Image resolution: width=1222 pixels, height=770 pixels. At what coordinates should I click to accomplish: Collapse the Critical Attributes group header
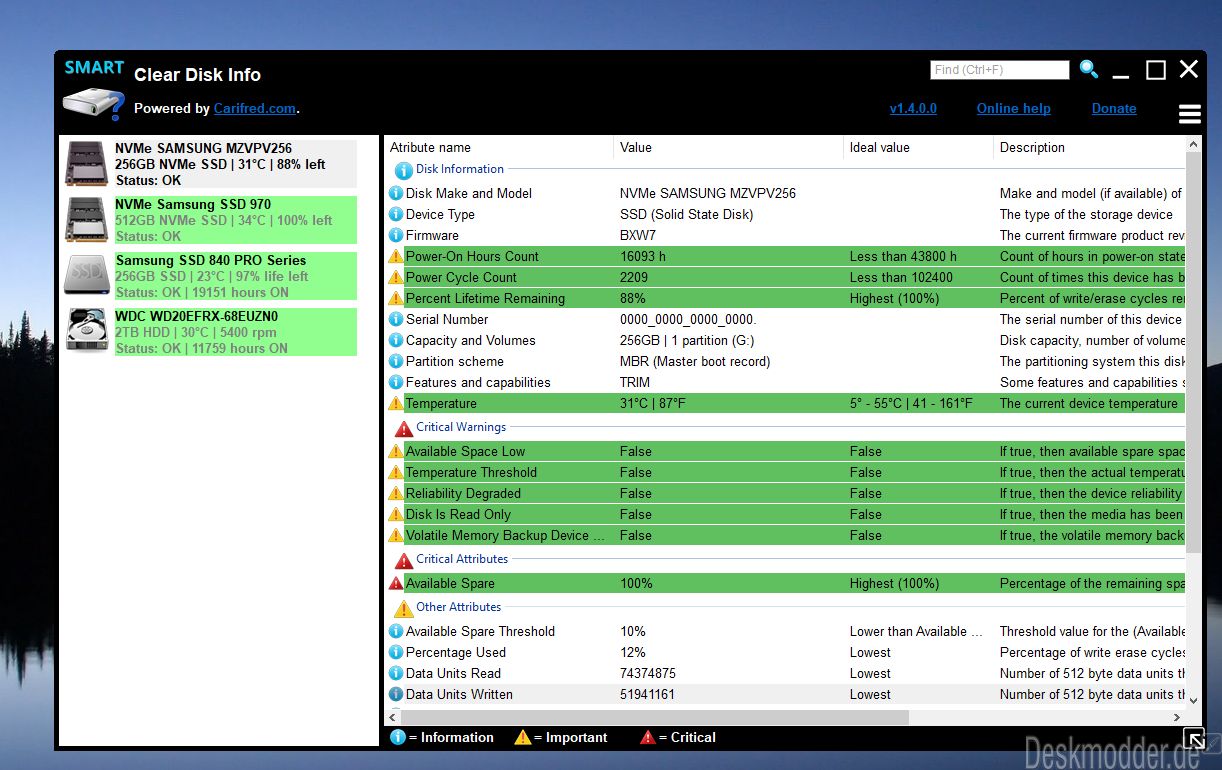[x=462, y=559]
